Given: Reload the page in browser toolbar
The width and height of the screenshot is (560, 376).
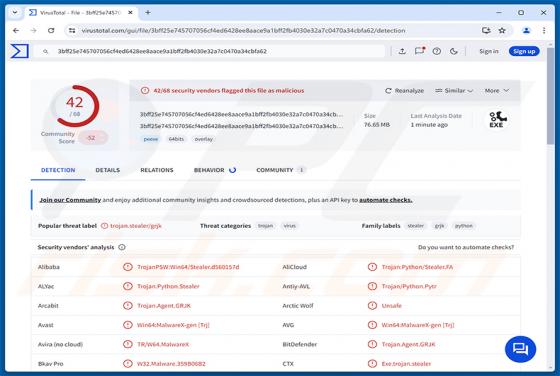Looking at the screenshot, I should [x=51, y=31].
